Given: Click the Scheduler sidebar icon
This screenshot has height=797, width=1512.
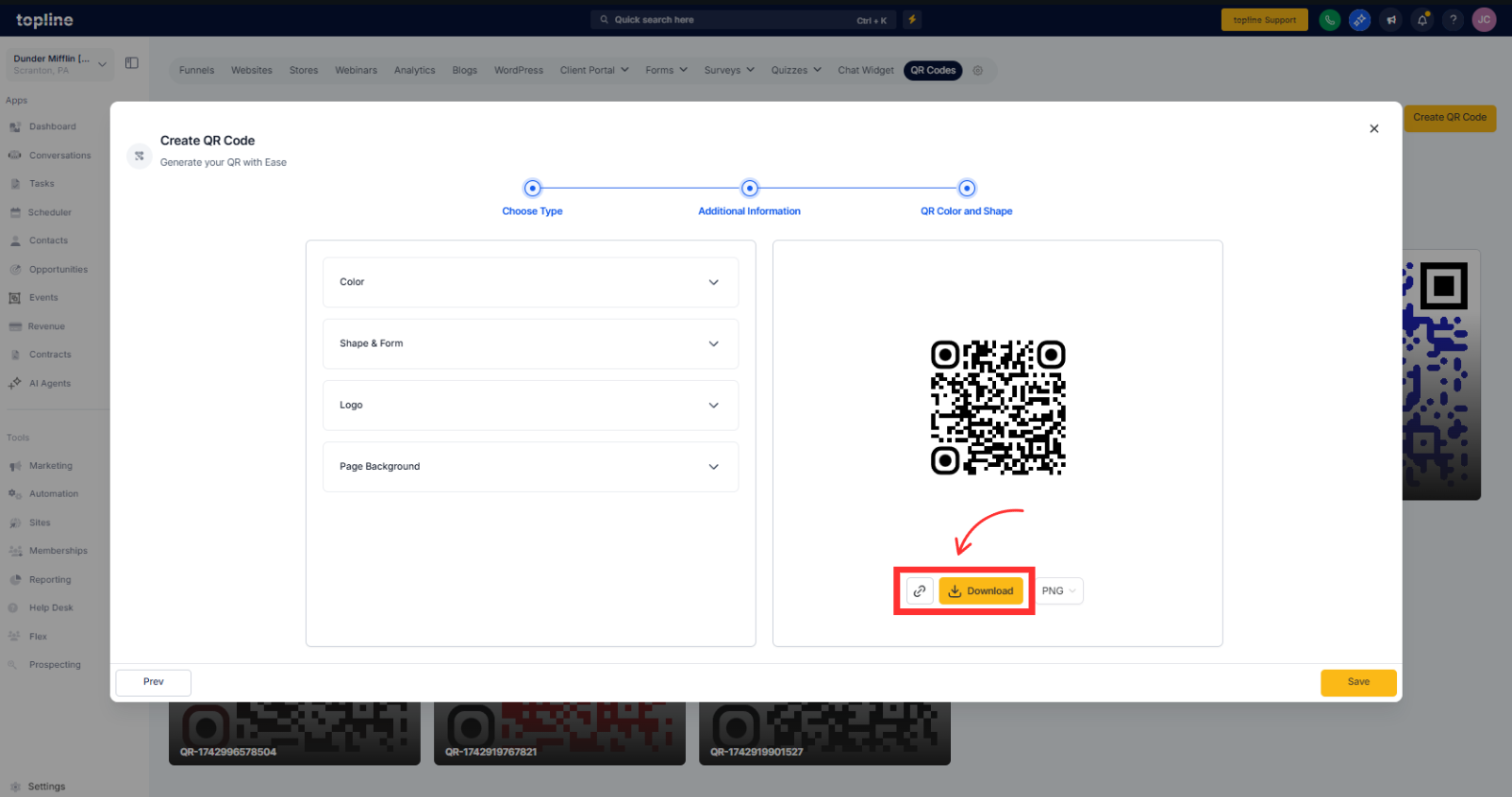Looking at the screenshot, I should click(x=15, y=213).
